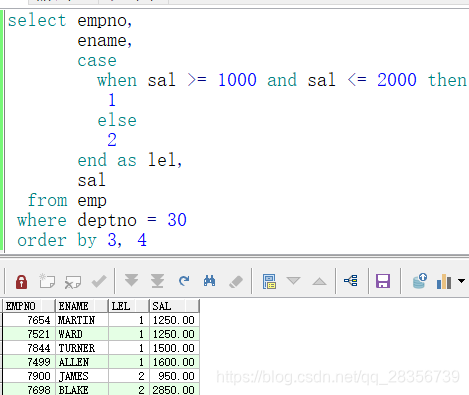
Task: Select cell with EMPNO 7521
Action: (x=29, y=334)
